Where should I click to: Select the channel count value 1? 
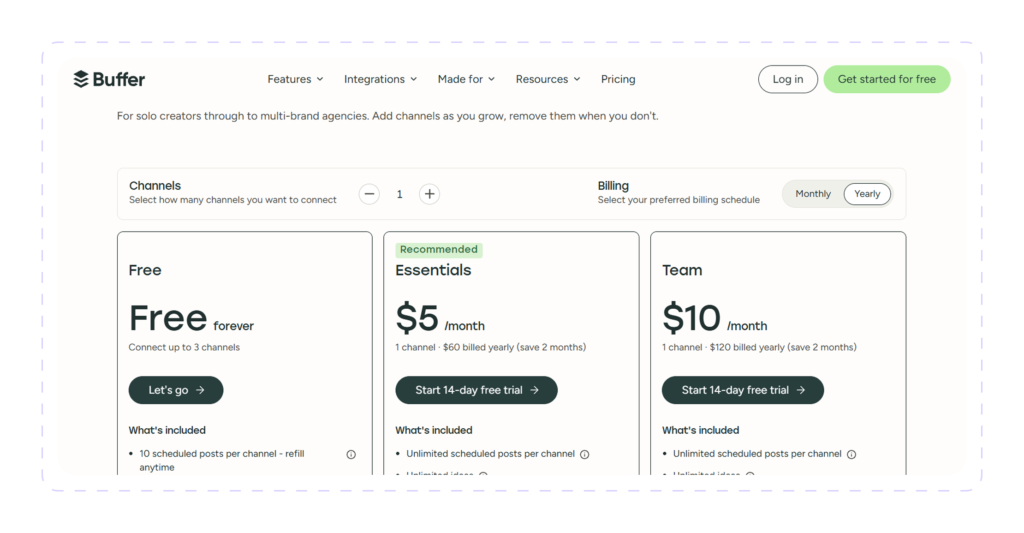pyautogui.click(x=399, y=194)
